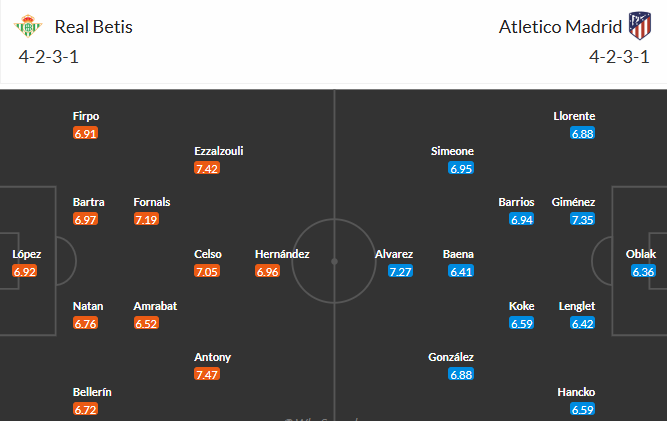The height and width of the screenshot is (421, 667).
Task: Click Lenglet's 6.42 rating badge
Action: [581, 323]
